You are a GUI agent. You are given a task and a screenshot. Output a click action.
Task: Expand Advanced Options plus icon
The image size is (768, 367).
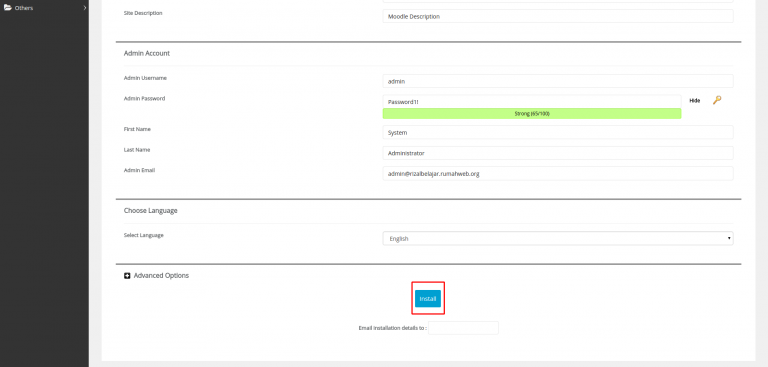[127, 276]
